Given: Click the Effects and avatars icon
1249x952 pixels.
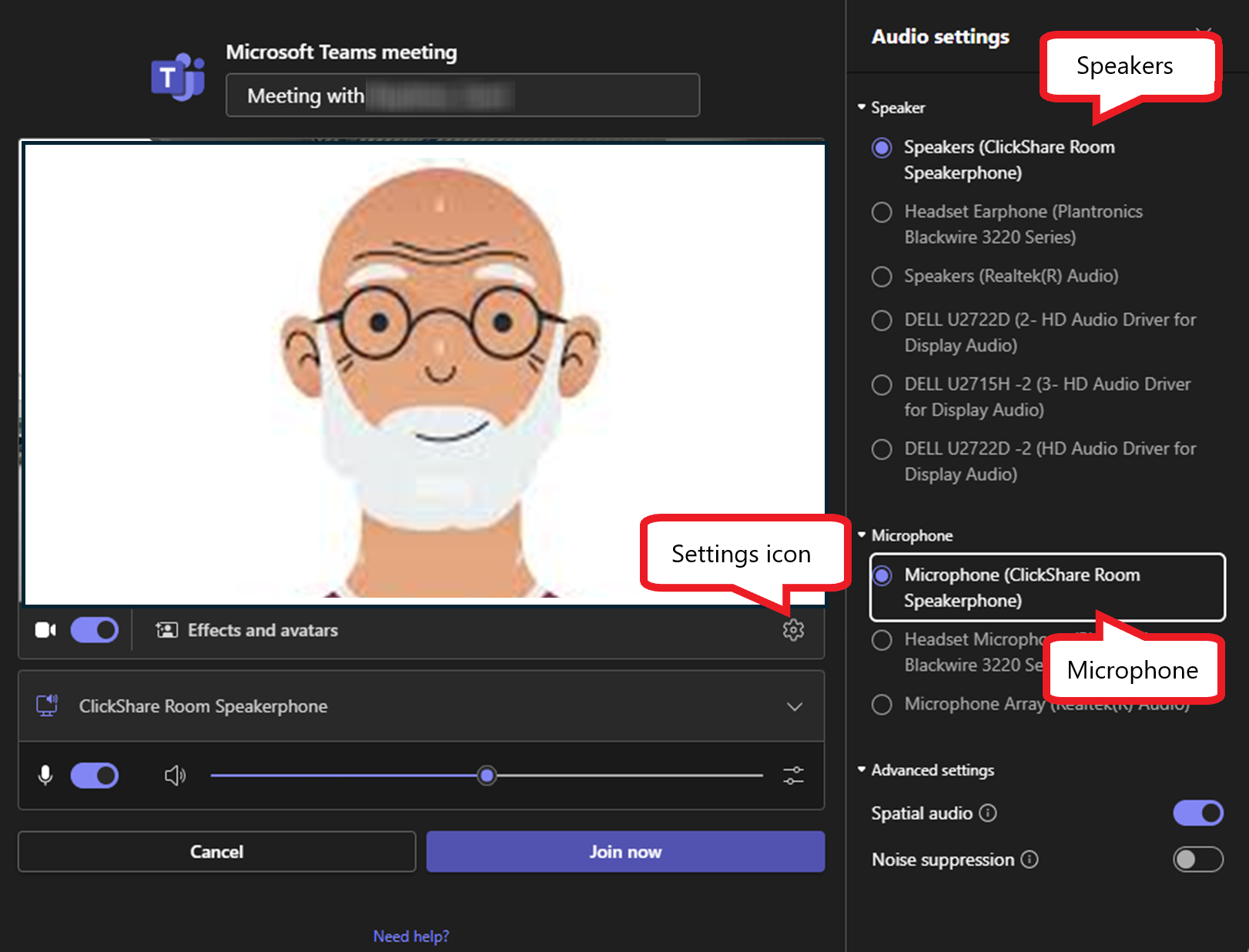Looking at the screenshot, I should coord(166,630).
